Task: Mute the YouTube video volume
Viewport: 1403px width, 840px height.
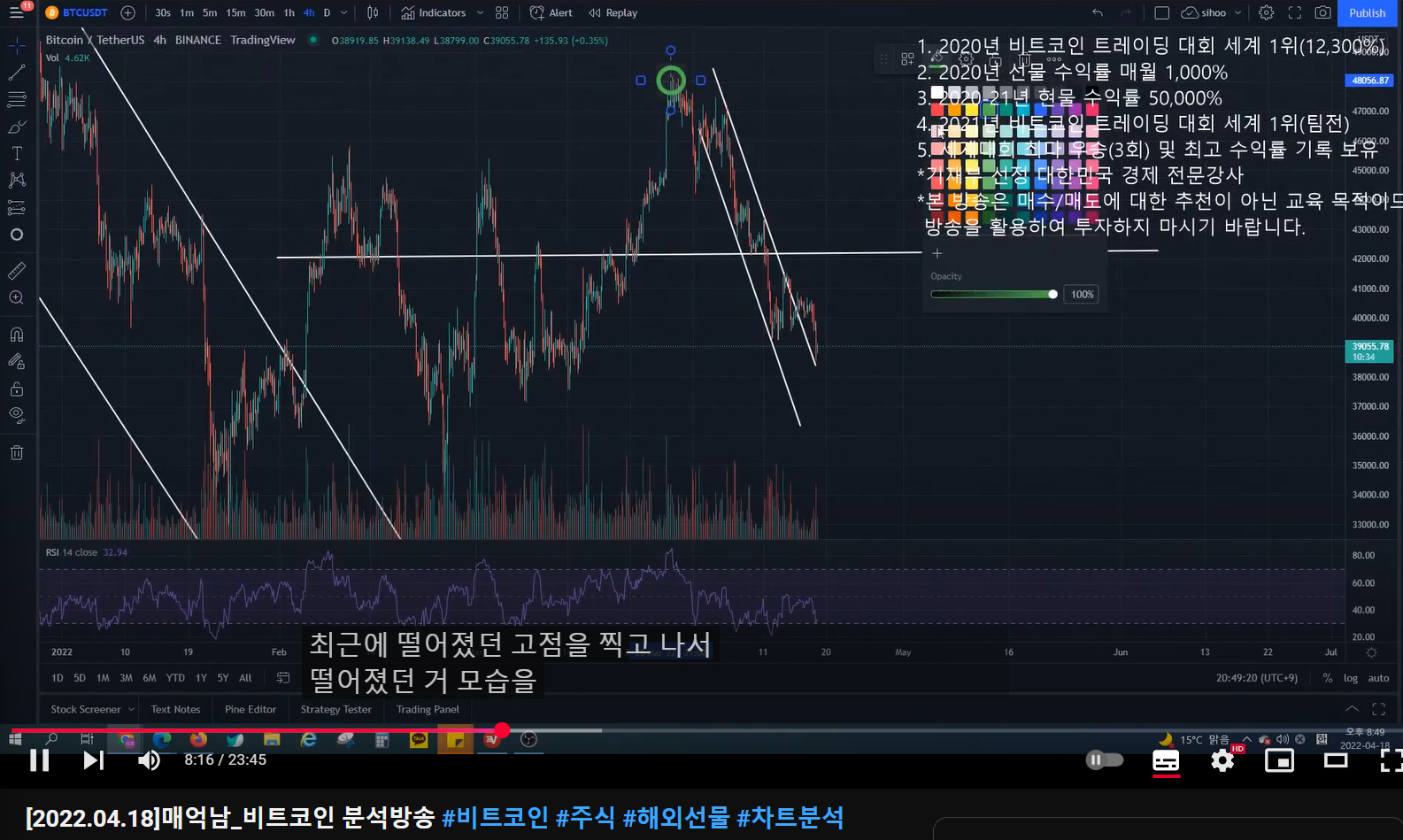Action: tap(149, 759)
